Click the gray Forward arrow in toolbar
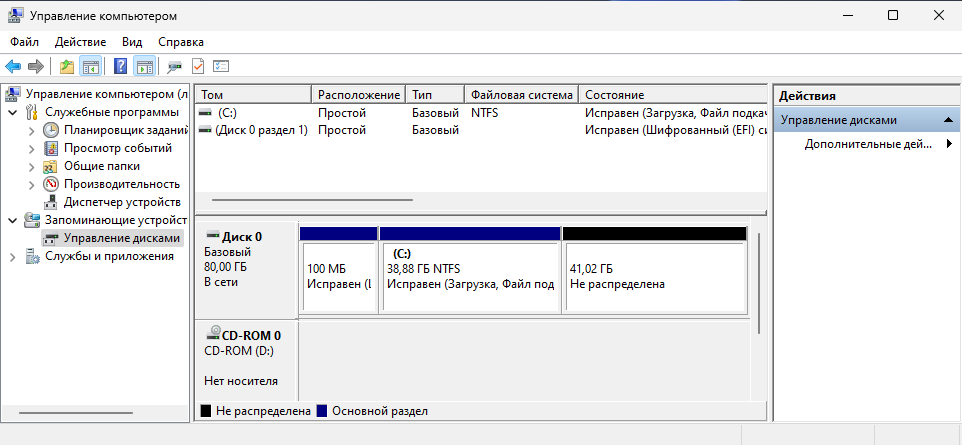The image size is (962, 445). [x=36, y=66]
